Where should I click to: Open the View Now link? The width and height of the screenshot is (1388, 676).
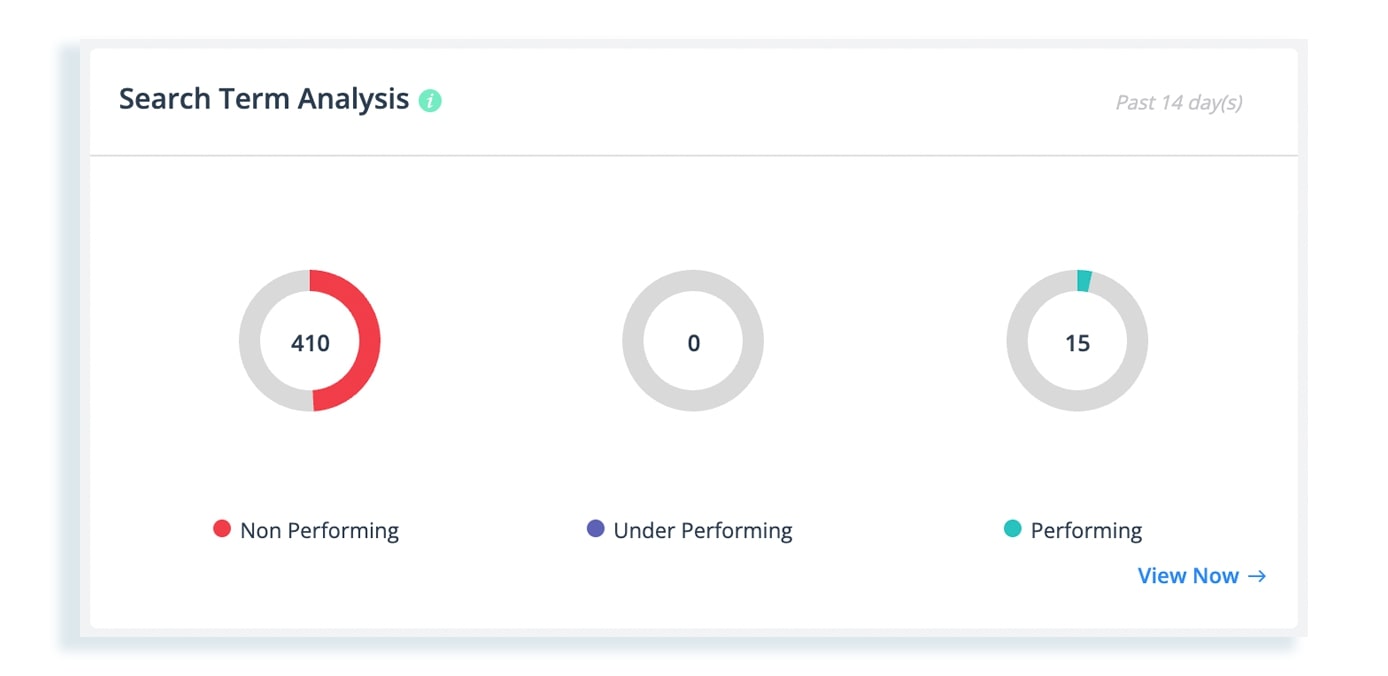1202,576
